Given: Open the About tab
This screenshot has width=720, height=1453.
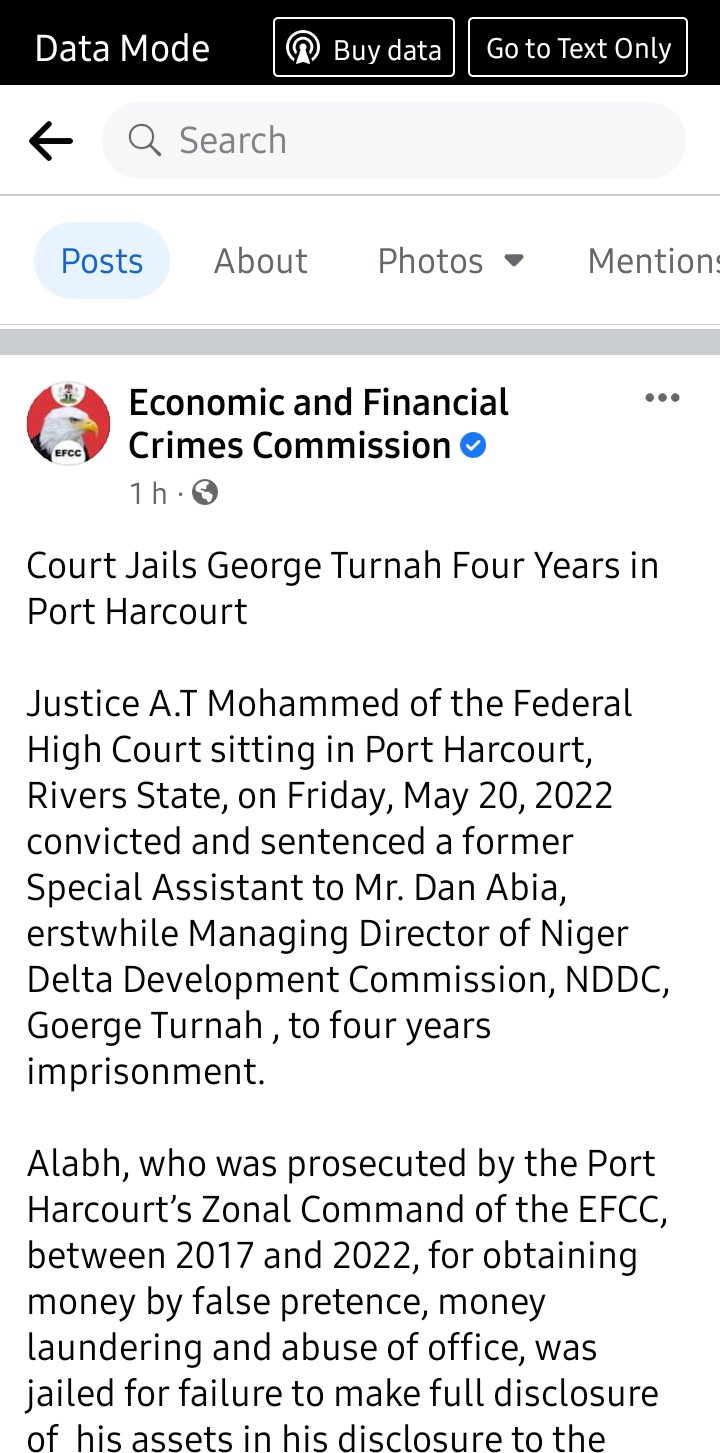Looking at the screenshot, I should coord(261,261).
